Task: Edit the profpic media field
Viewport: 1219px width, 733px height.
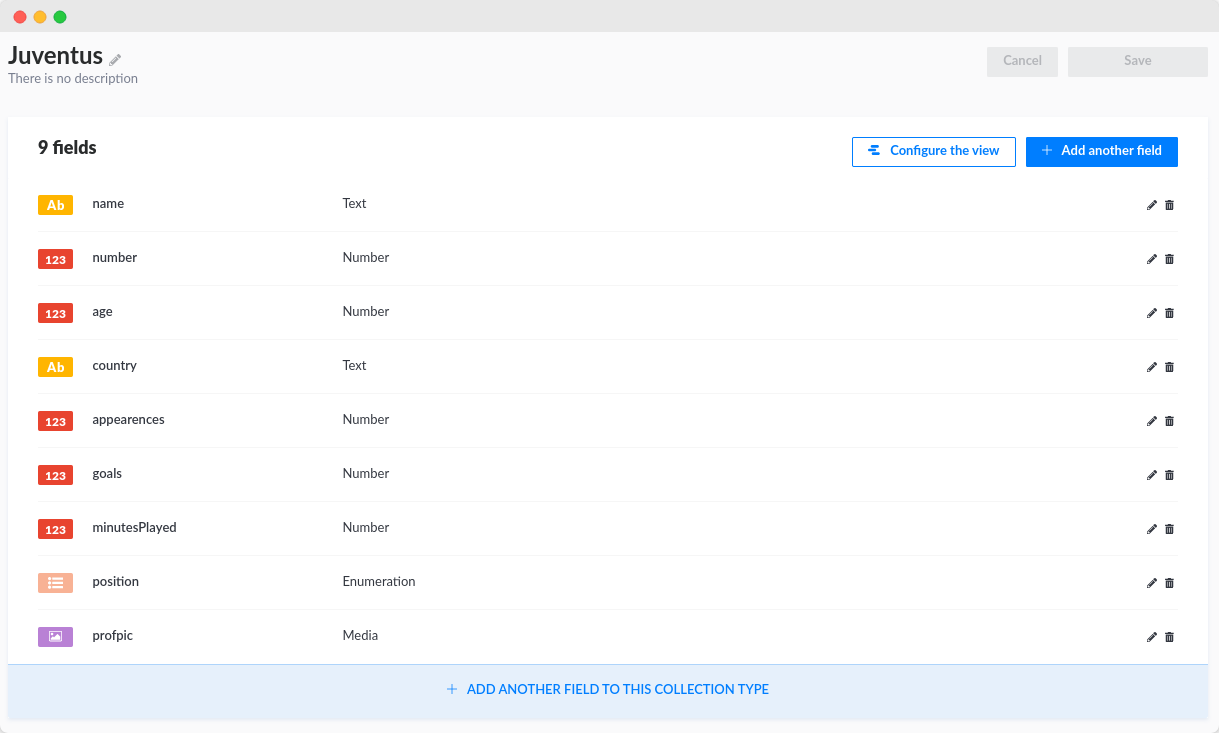Action: (x=1152, y=637)
